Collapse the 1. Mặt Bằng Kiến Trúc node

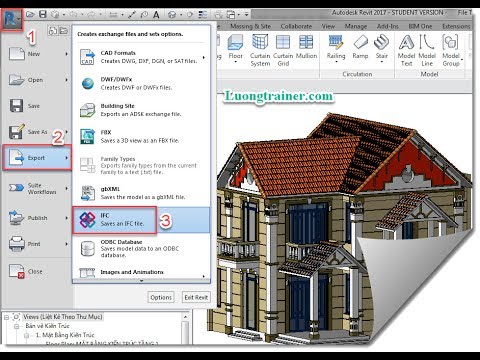pyautogui.click(x=27, y=335)
